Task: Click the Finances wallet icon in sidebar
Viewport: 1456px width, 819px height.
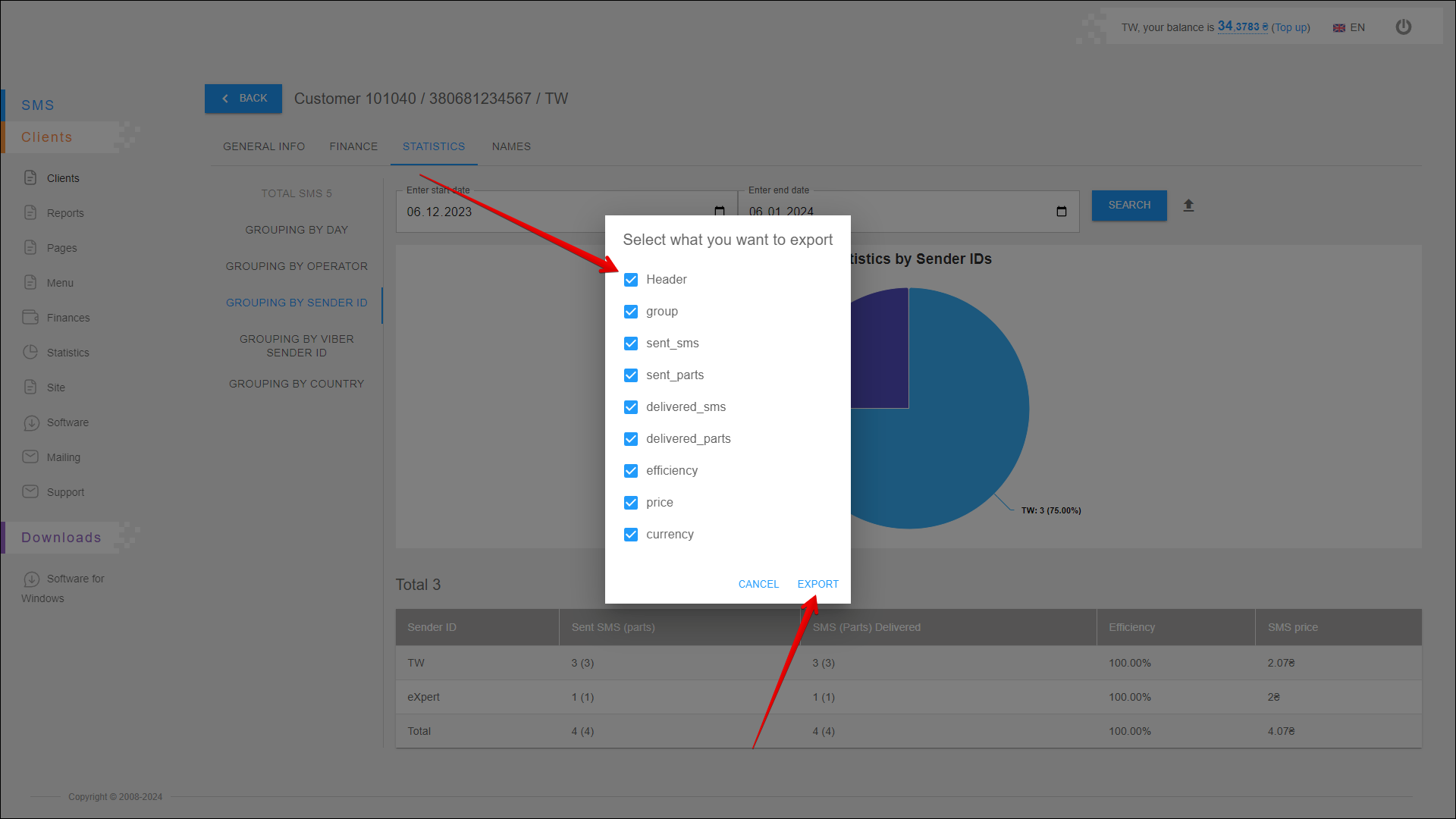Action: (30, 318)
